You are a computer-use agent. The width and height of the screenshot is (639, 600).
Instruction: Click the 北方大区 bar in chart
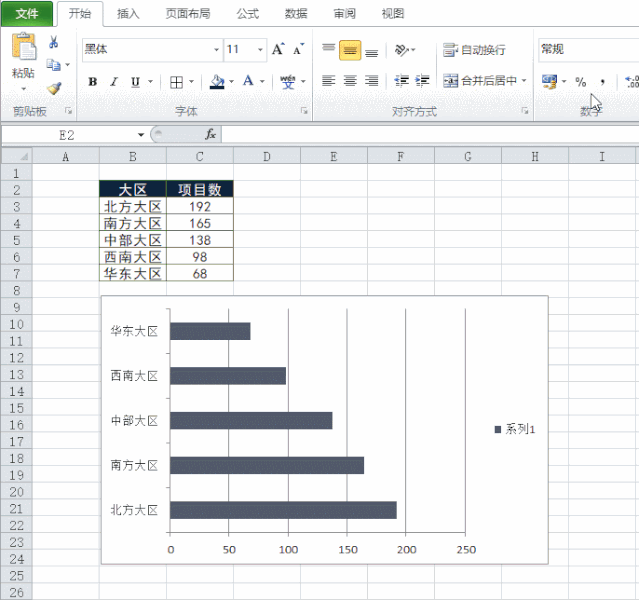[x=283, y=510]
